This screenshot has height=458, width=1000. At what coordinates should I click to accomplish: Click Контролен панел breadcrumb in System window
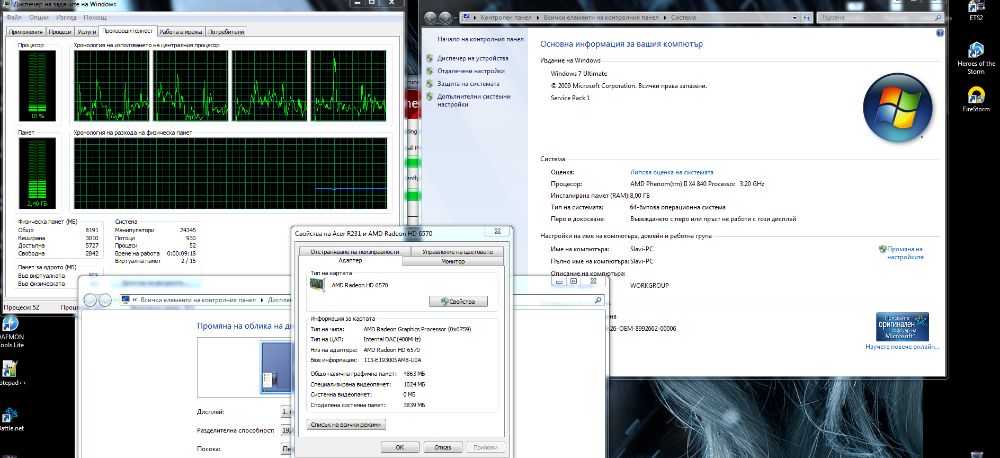click(x=507, y=18)
